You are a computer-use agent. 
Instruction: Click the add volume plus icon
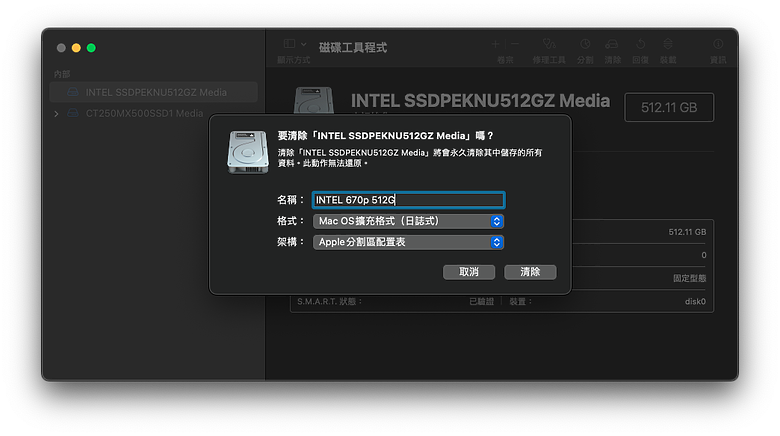tap(495, 44)
